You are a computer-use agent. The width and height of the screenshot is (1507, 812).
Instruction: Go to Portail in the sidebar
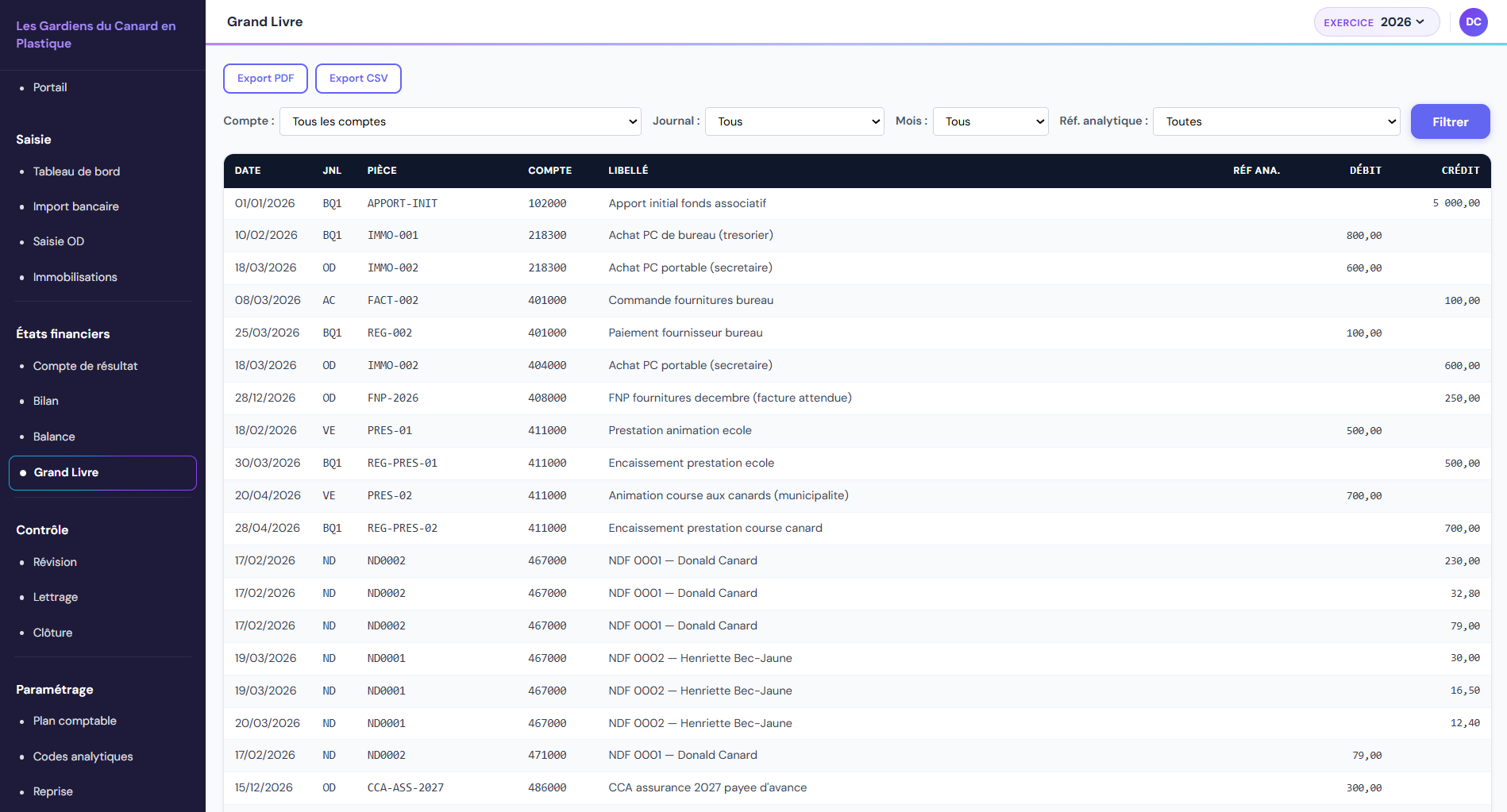50,87
